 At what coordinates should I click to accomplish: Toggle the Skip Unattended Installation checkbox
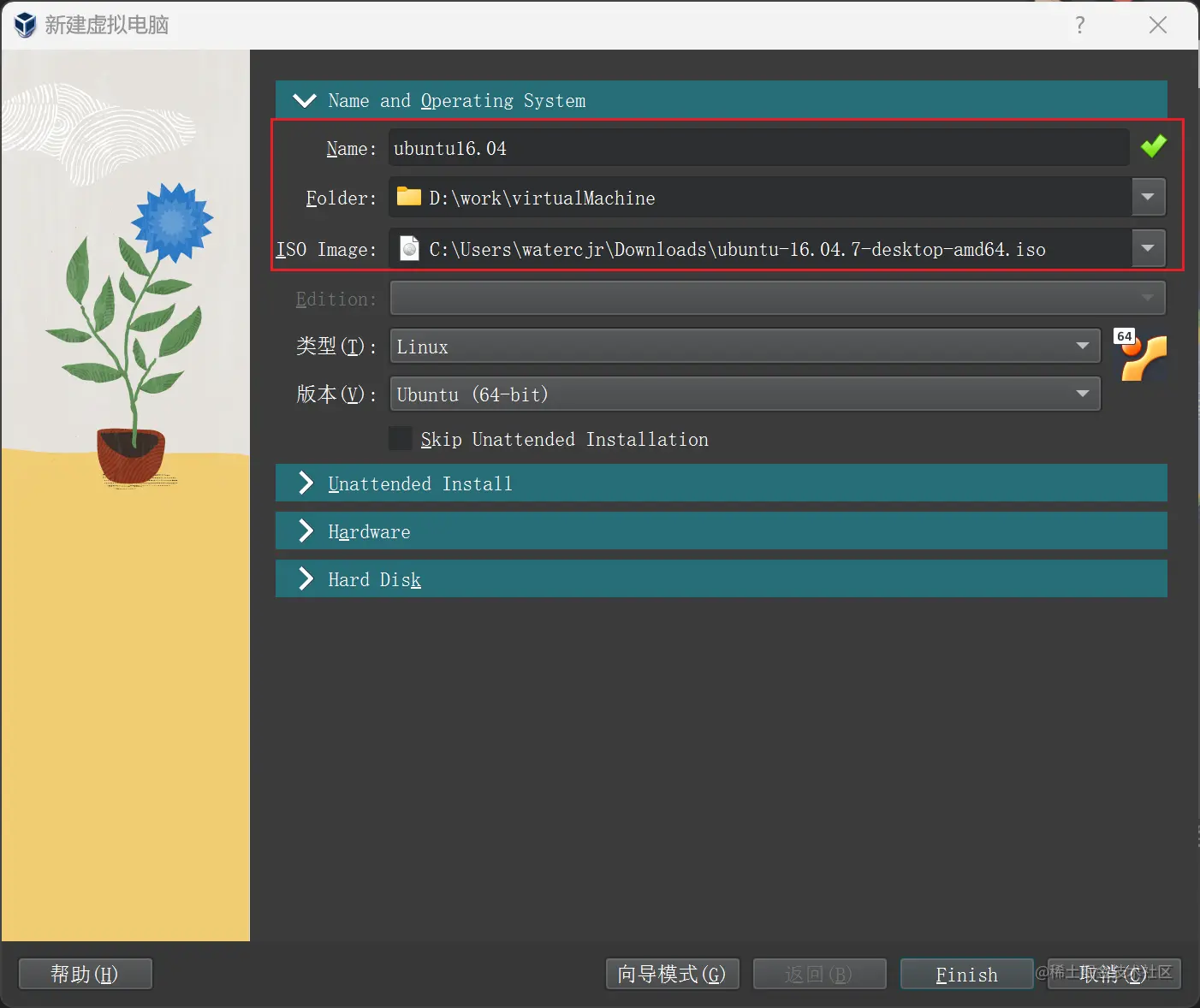click(401, 438)
